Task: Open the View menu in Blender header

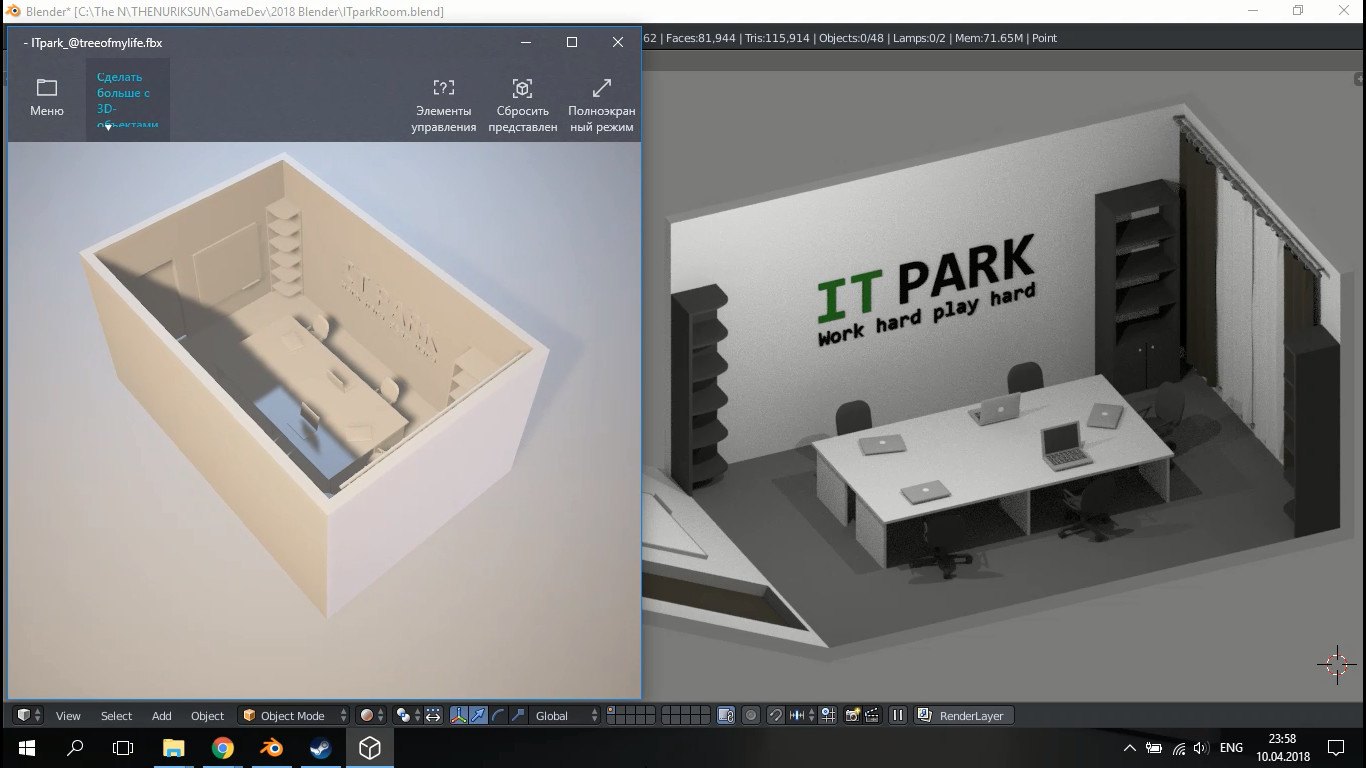Action: [x=68, y=716]
